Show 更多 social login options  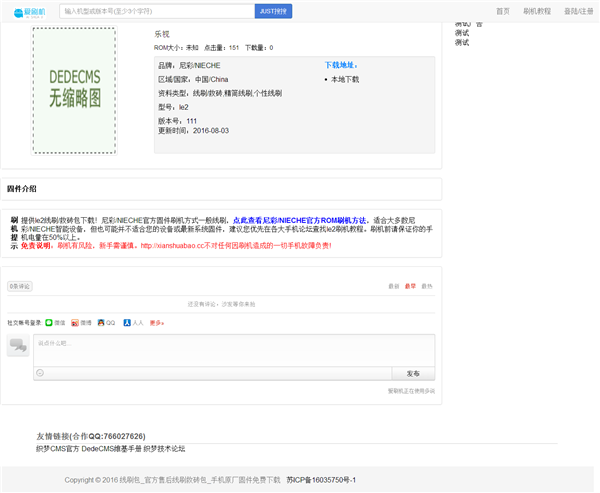(x=157, y=323)
